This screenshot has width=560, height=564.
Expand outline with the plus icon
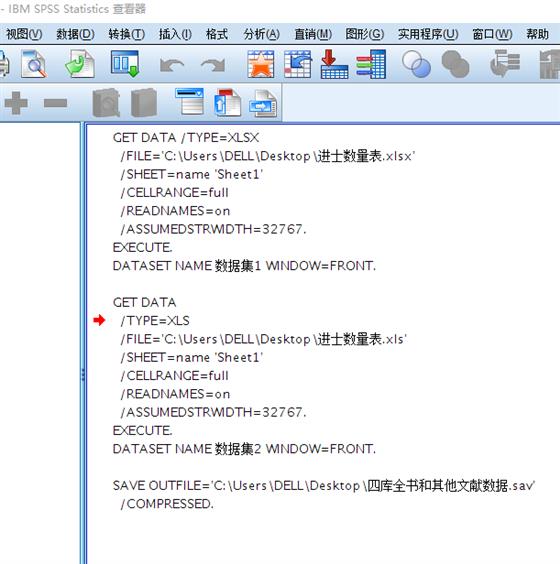(x=16, y=103)
